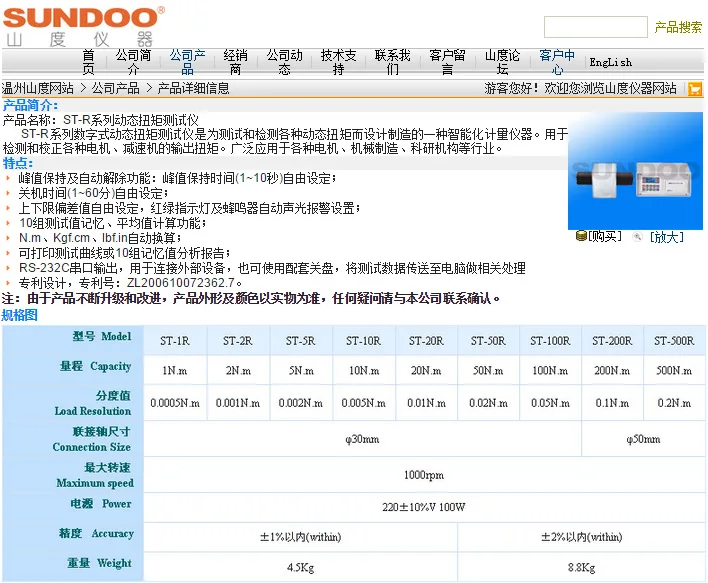Go to 温州山度网站 breadcrumb link
708x583 pixels.
(37, 88)
